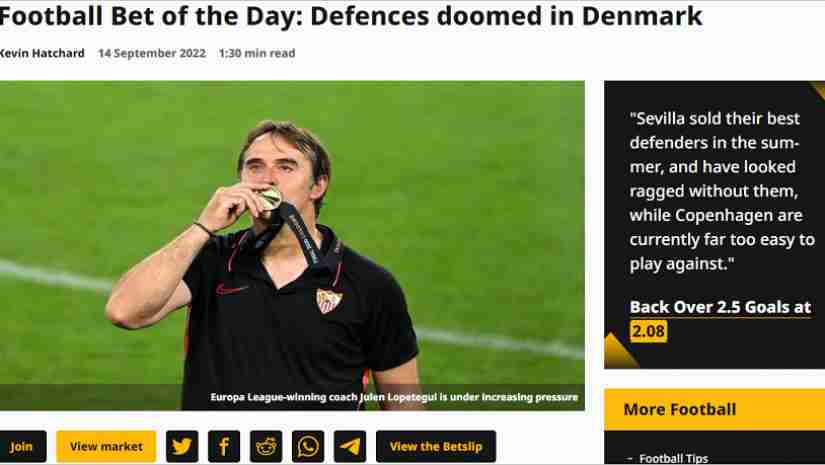825x465 pixels.
Task: Share article via WhatsApp
Action: click(x=308, y=446)
